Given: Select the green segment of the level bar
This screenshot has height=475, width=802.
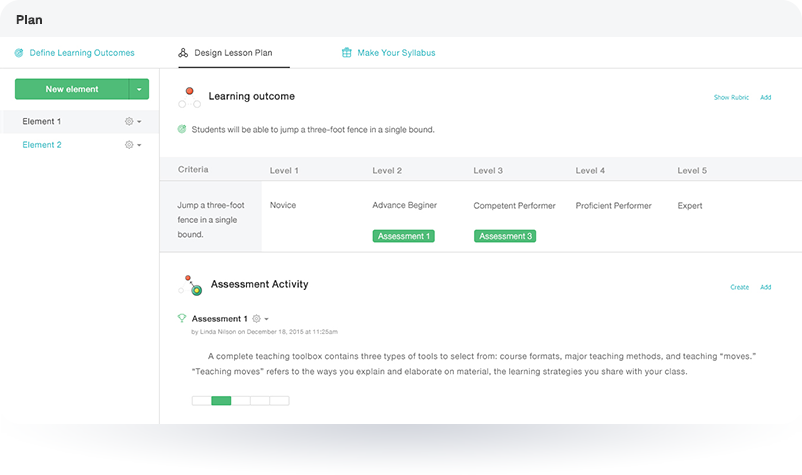Looking at the screenshot, I should point(221,400).
